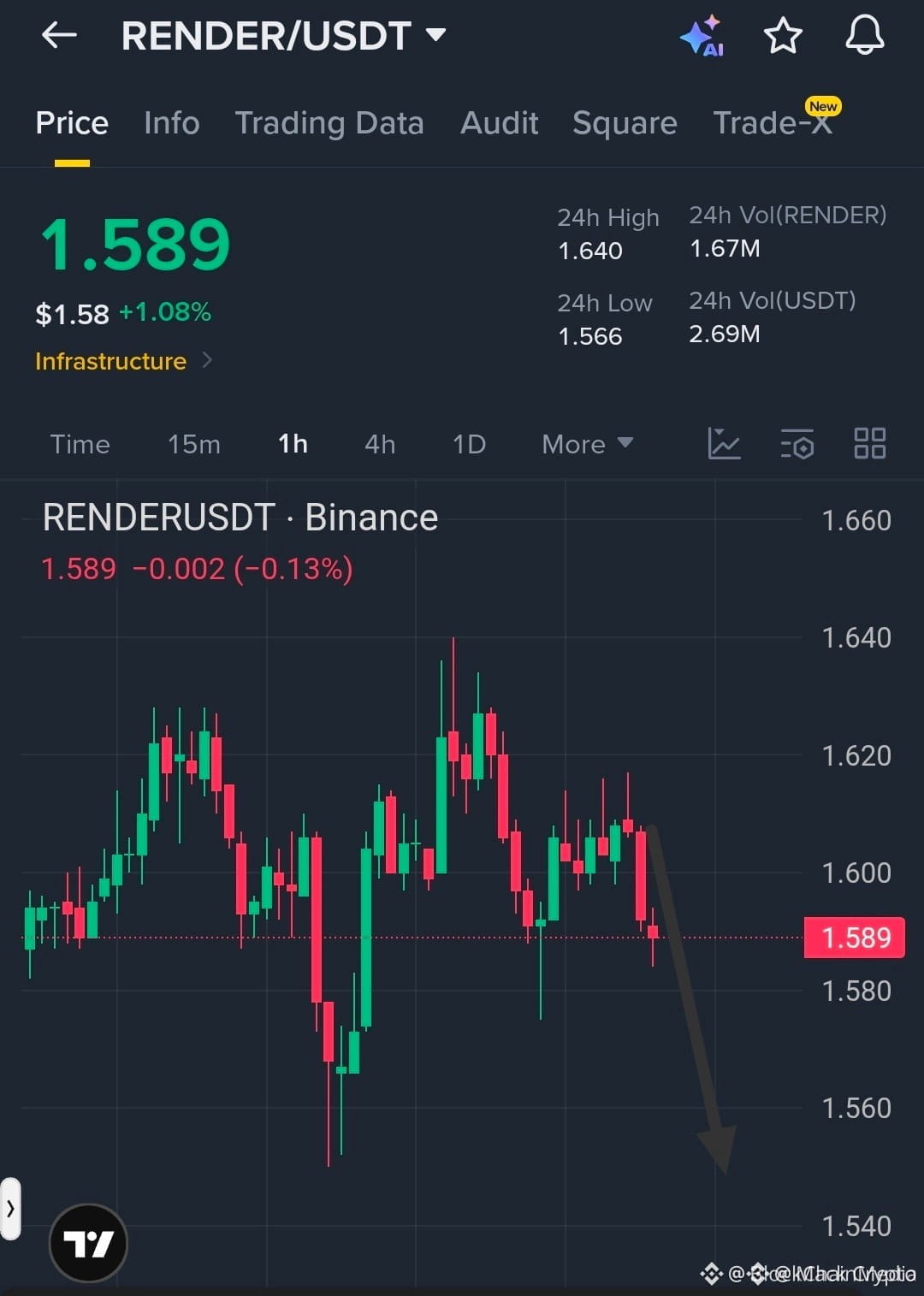
Task: Open the AI sparkle assistant icon
Action: (x=702, y=36)
